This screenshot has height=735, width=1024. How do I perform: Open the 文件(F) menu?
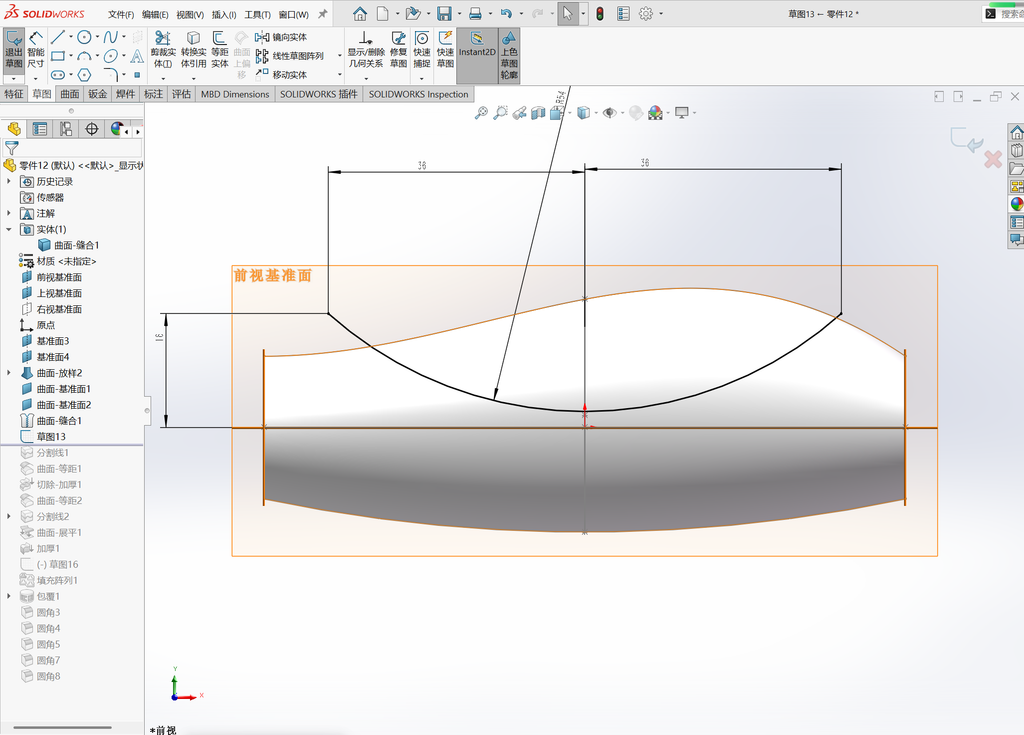(121, 14)
